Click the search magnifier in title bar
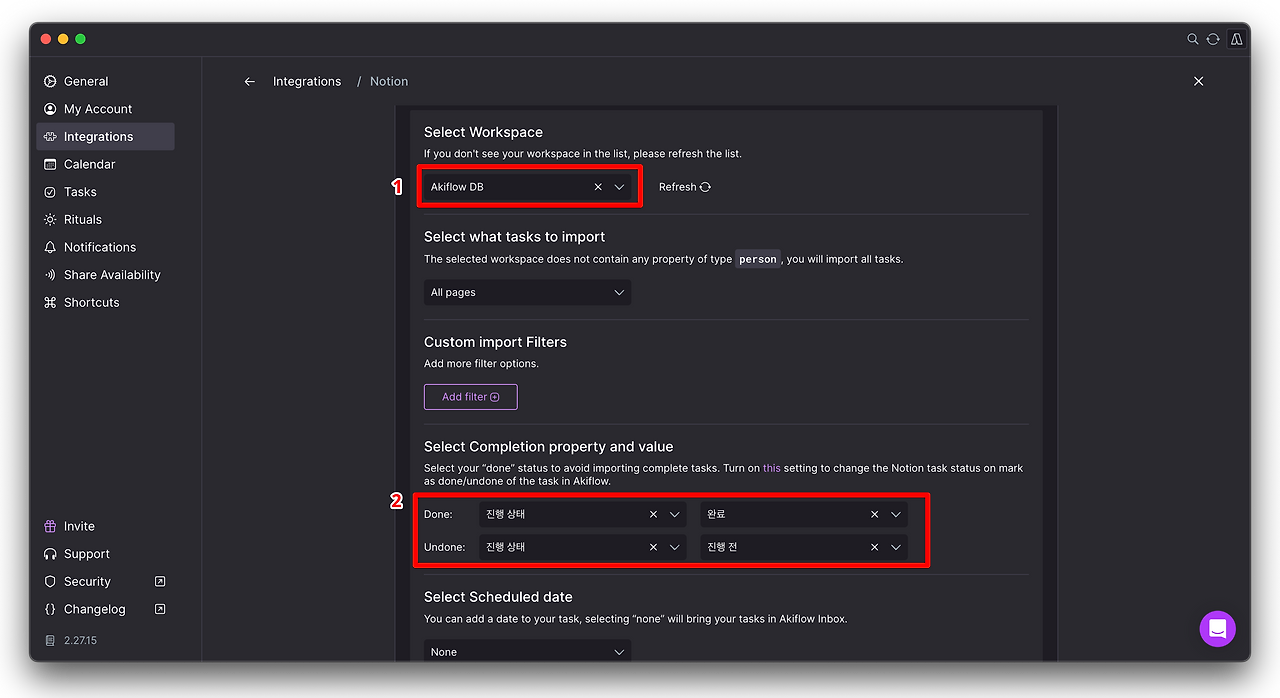Image resolution: width=1280 pixels, height=698 pixels. tap(1193, 39)
